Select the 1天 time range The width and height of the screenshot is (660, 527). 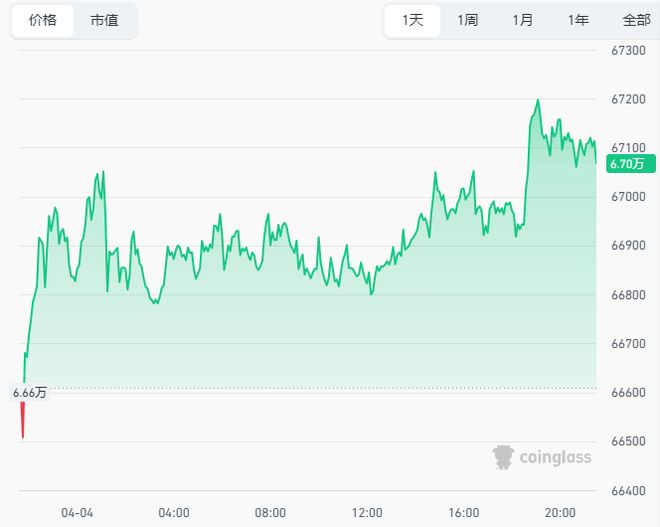pyautogui.click(x=413, y=20)
